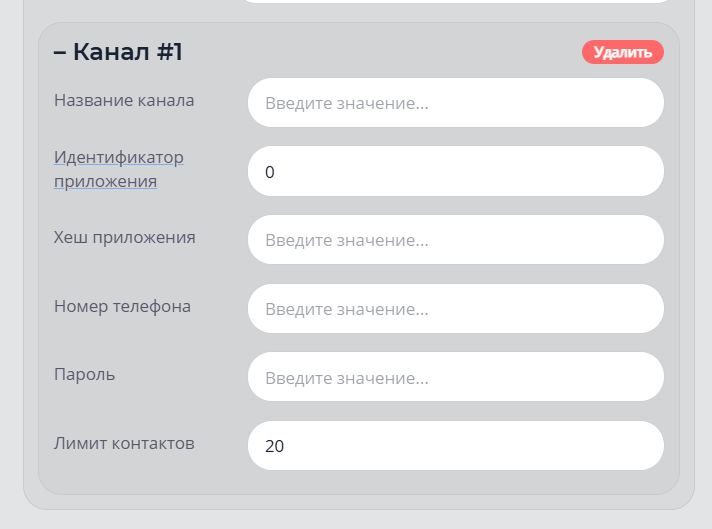The image size is (712, 529).
Task: Click the 20 value in contacts limit field
Action: pyautogui.click(x=274, y=446)
